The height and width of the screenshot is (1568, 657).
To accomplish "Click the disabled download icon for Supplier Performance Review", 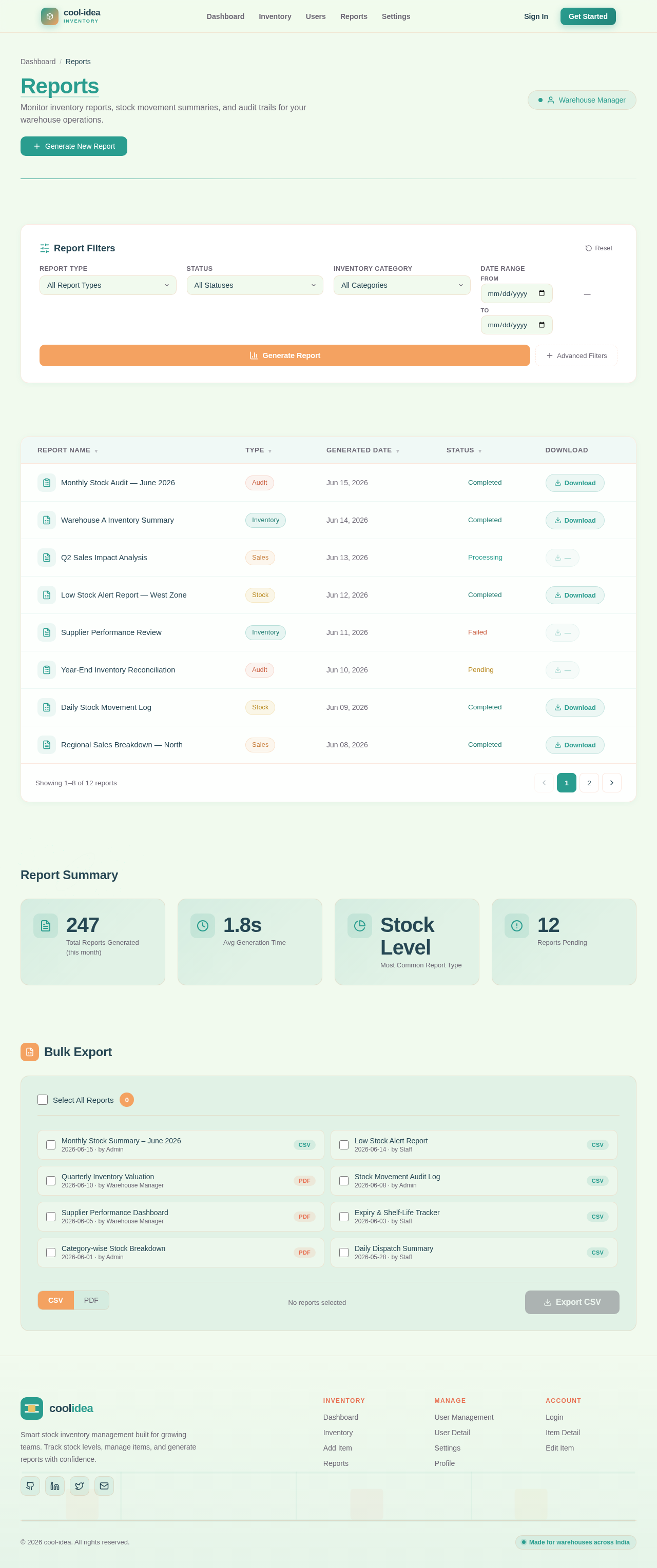I will click(563, 632).
